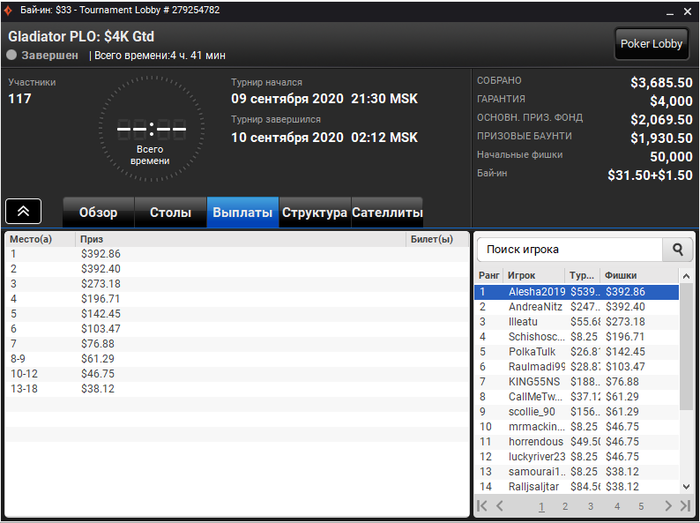
Task: Click payout row for places 10-12
Action: 237,374
